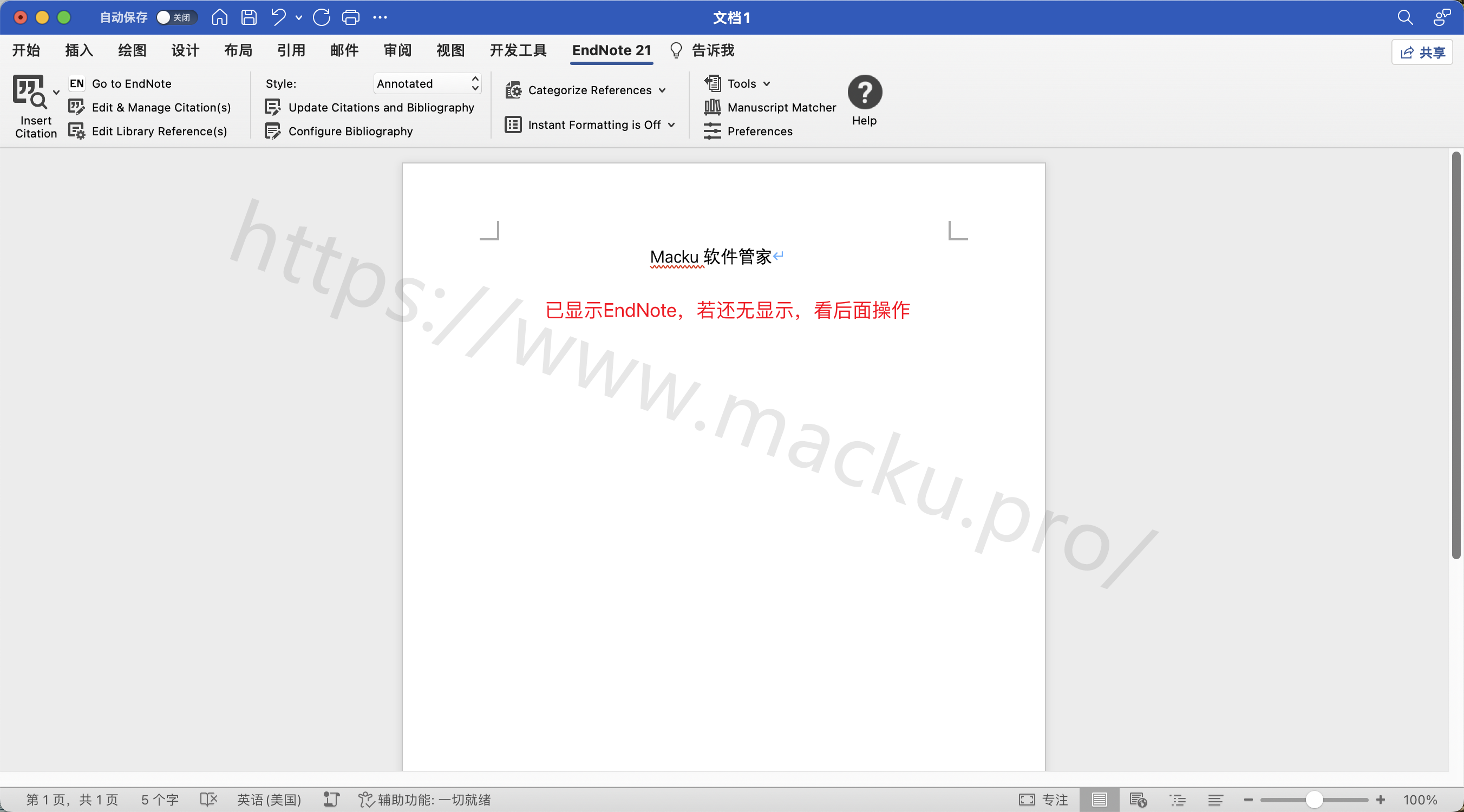Click the Save icon in title bar

249,18
